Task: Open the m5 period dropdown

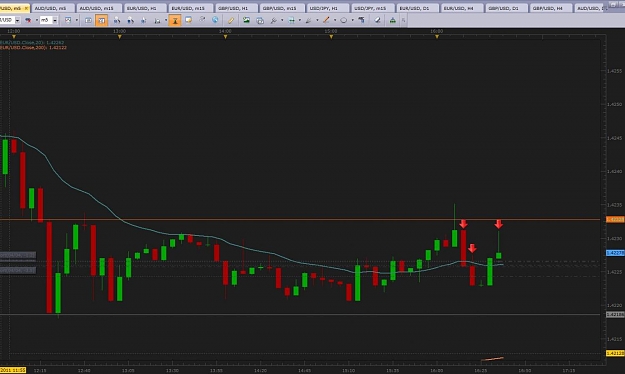Action: coord(55,20)
